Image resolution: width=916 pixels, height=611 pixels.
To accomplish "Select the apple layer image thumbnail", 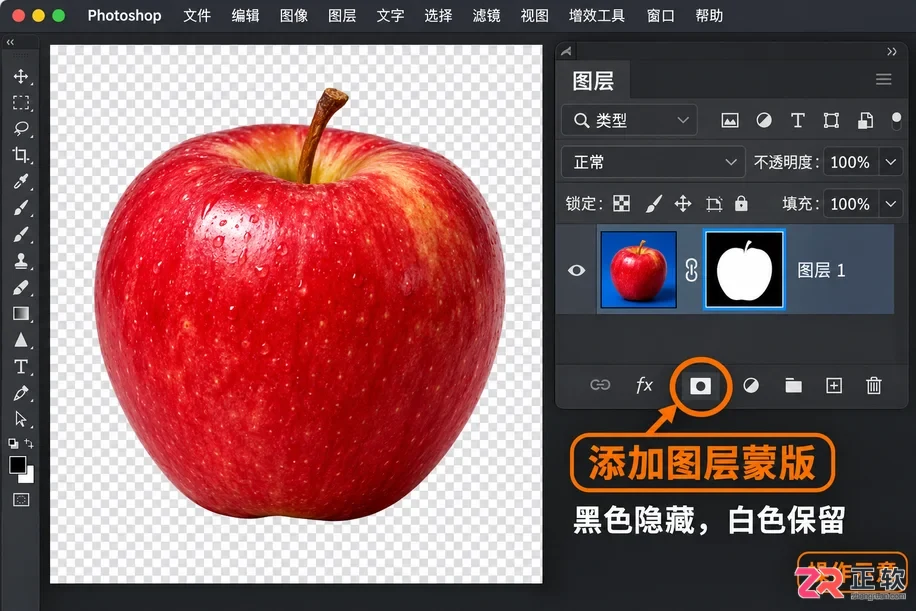I will (639, 269).
